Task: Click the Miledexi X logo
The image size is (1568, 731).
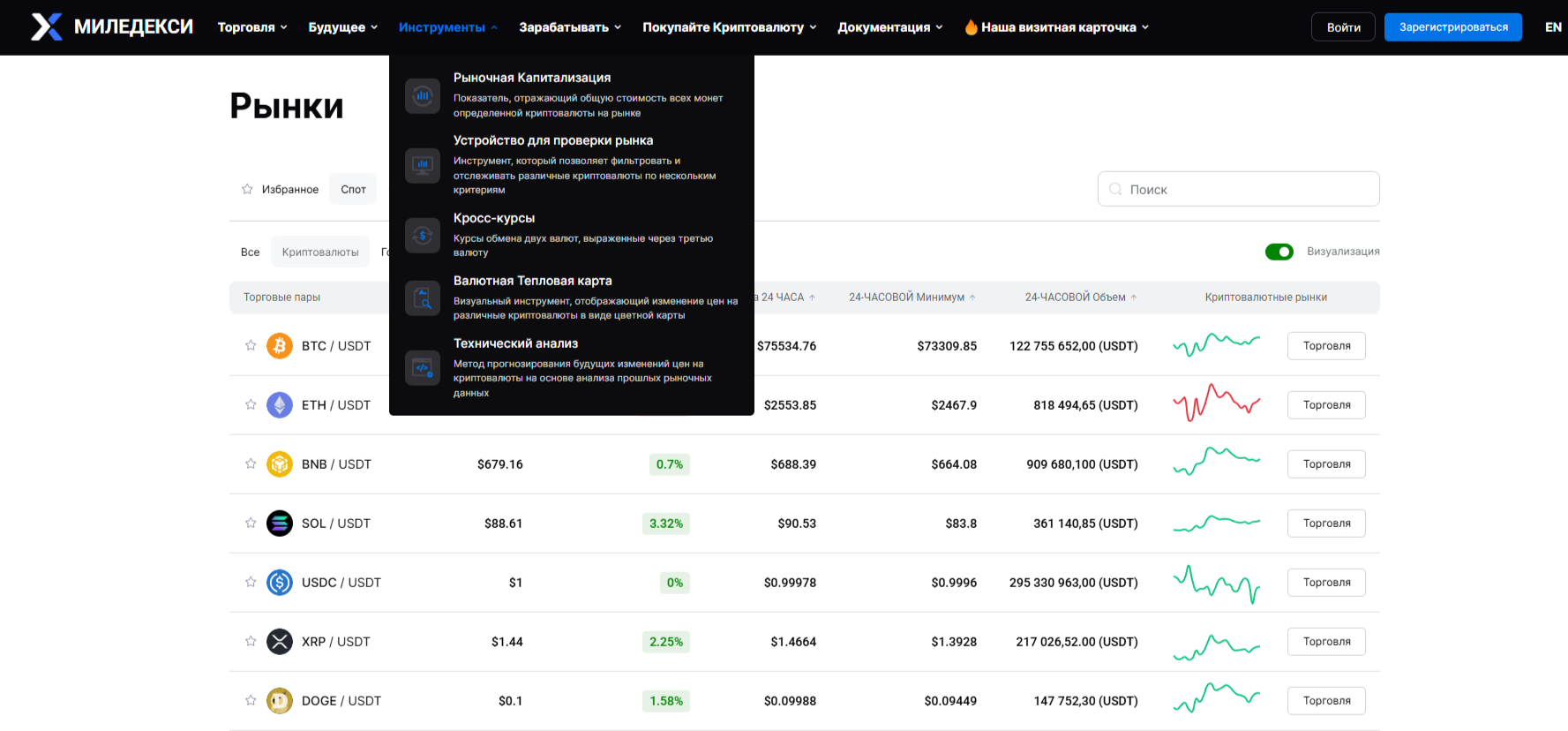Action: [47, 27]
